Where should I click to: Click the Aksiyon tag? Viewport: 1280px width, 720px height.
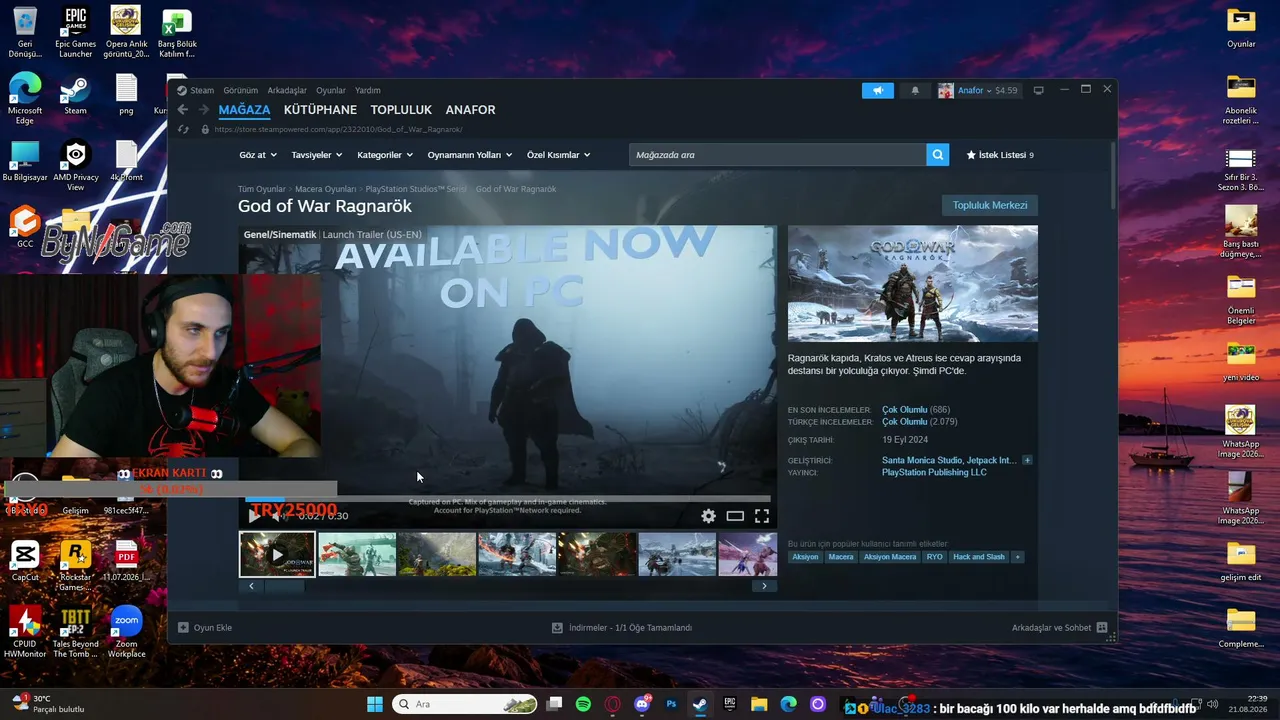pos(805,557)
